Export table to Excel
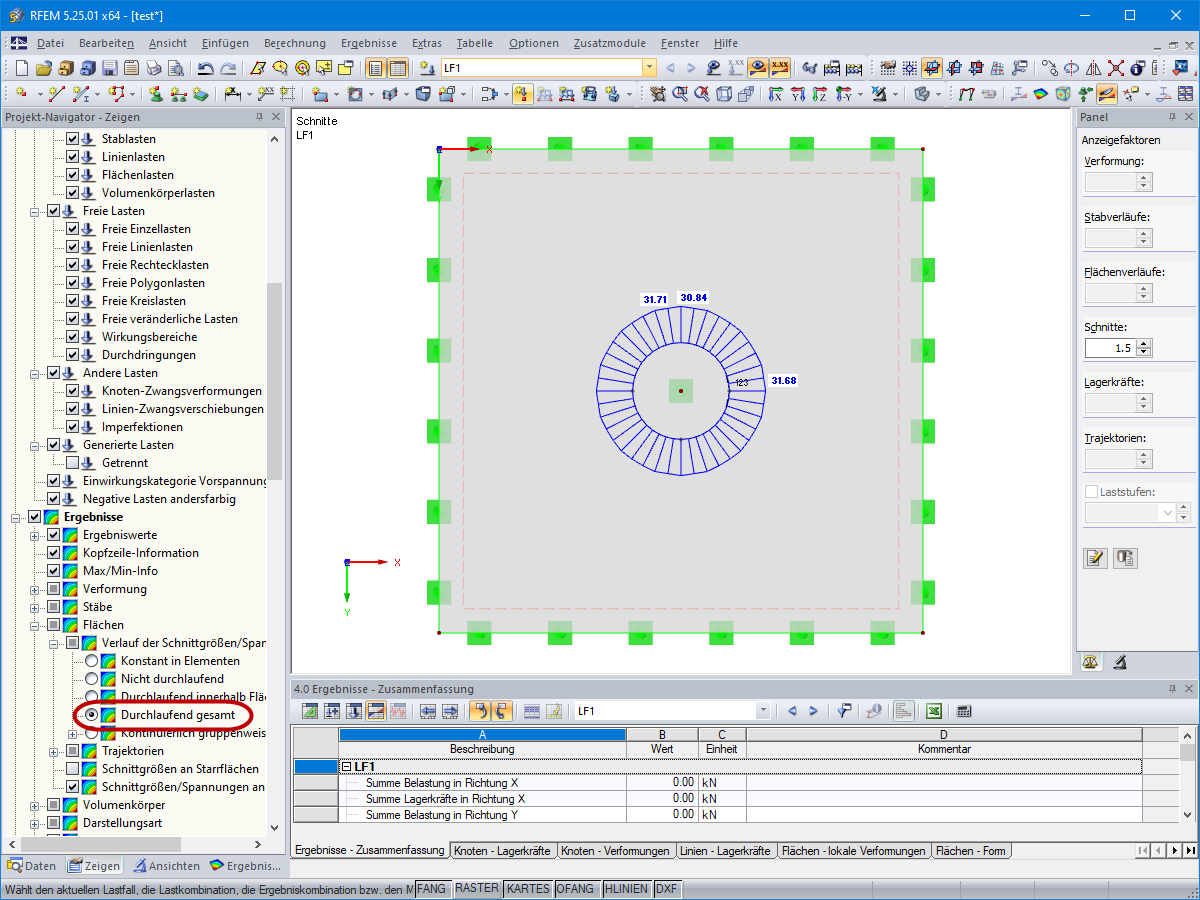The height and width of the screenshot is (900, 1200). click(x=933, y=711)
